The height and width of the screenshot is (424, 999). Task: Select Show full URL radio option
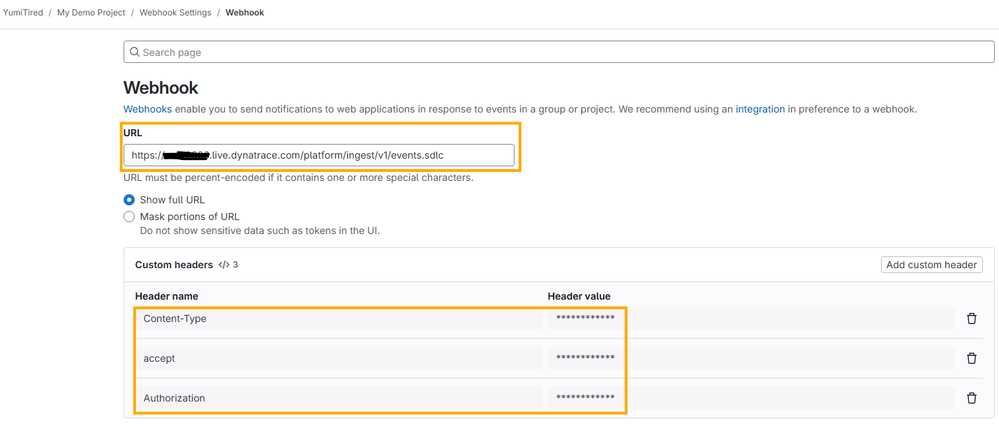129,200
